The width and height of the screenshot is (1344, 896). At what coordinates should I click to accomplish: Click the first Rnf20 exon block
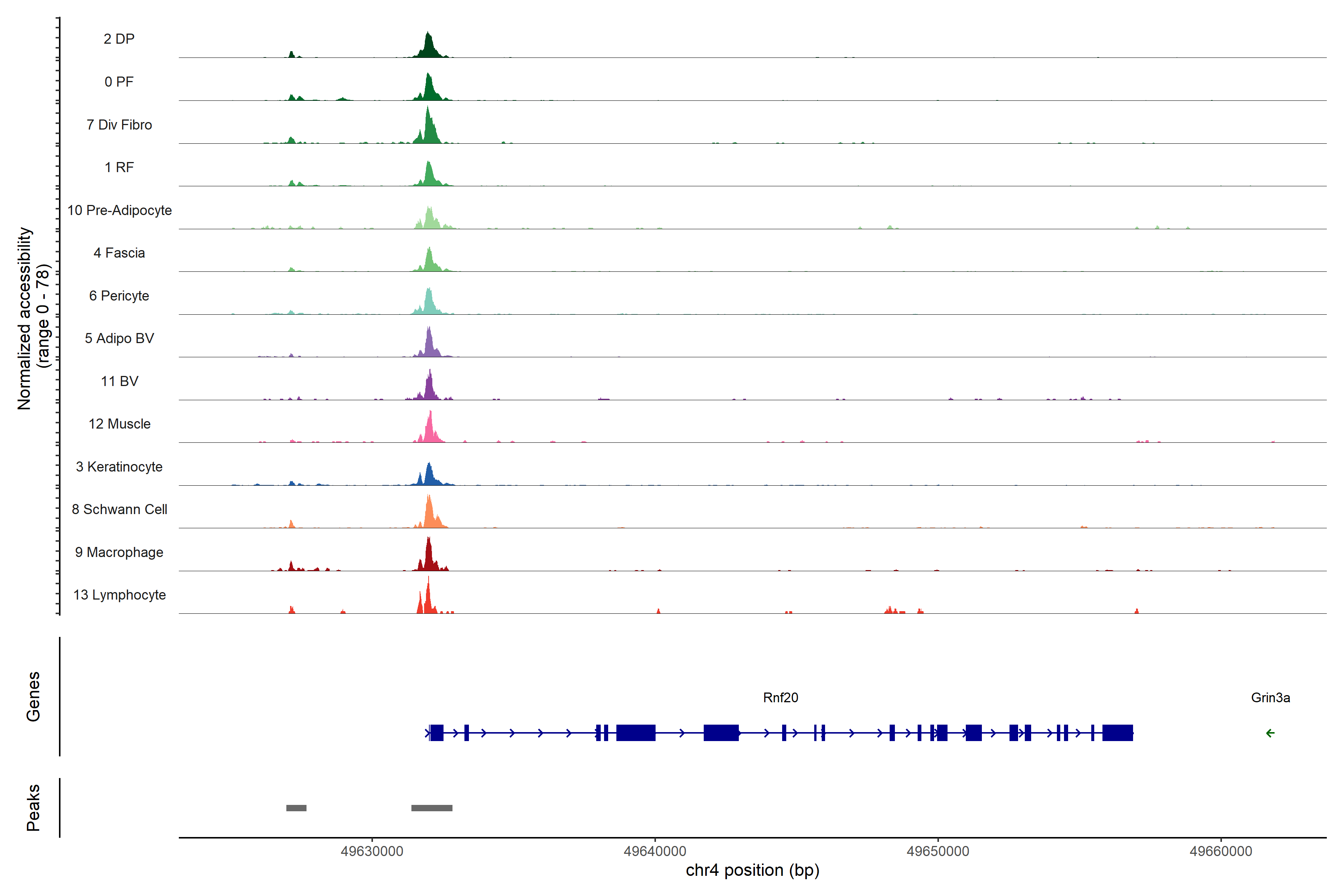click(x=436, y=732)
